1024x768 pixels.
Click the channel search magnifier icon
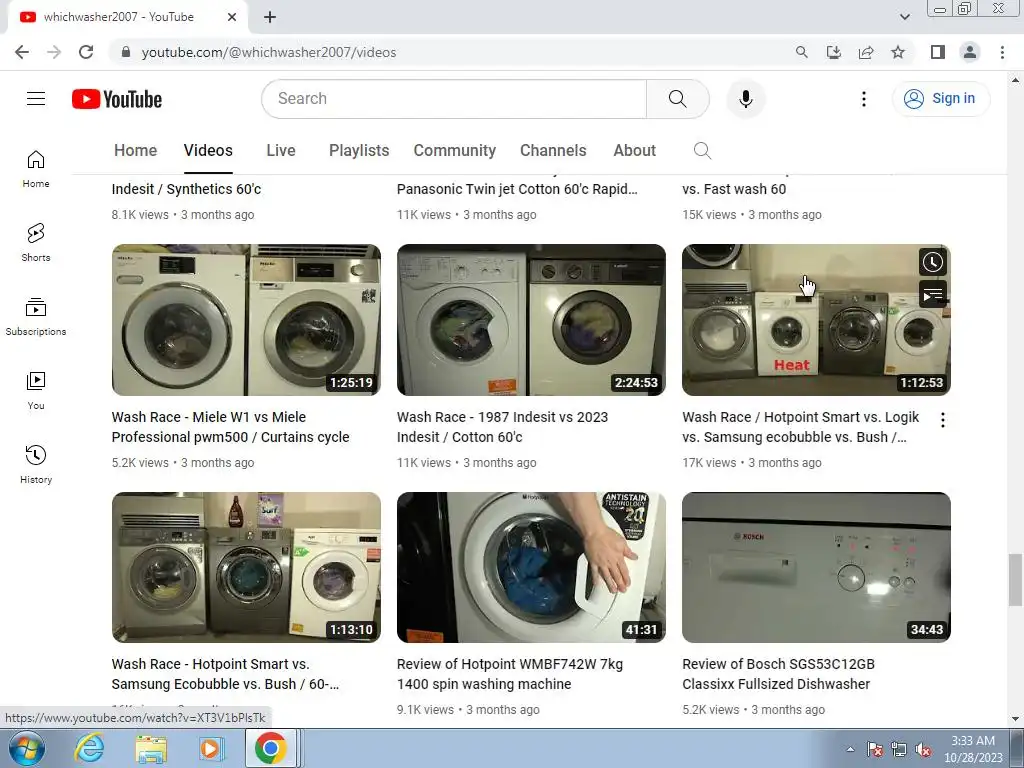tap(702, 151)
